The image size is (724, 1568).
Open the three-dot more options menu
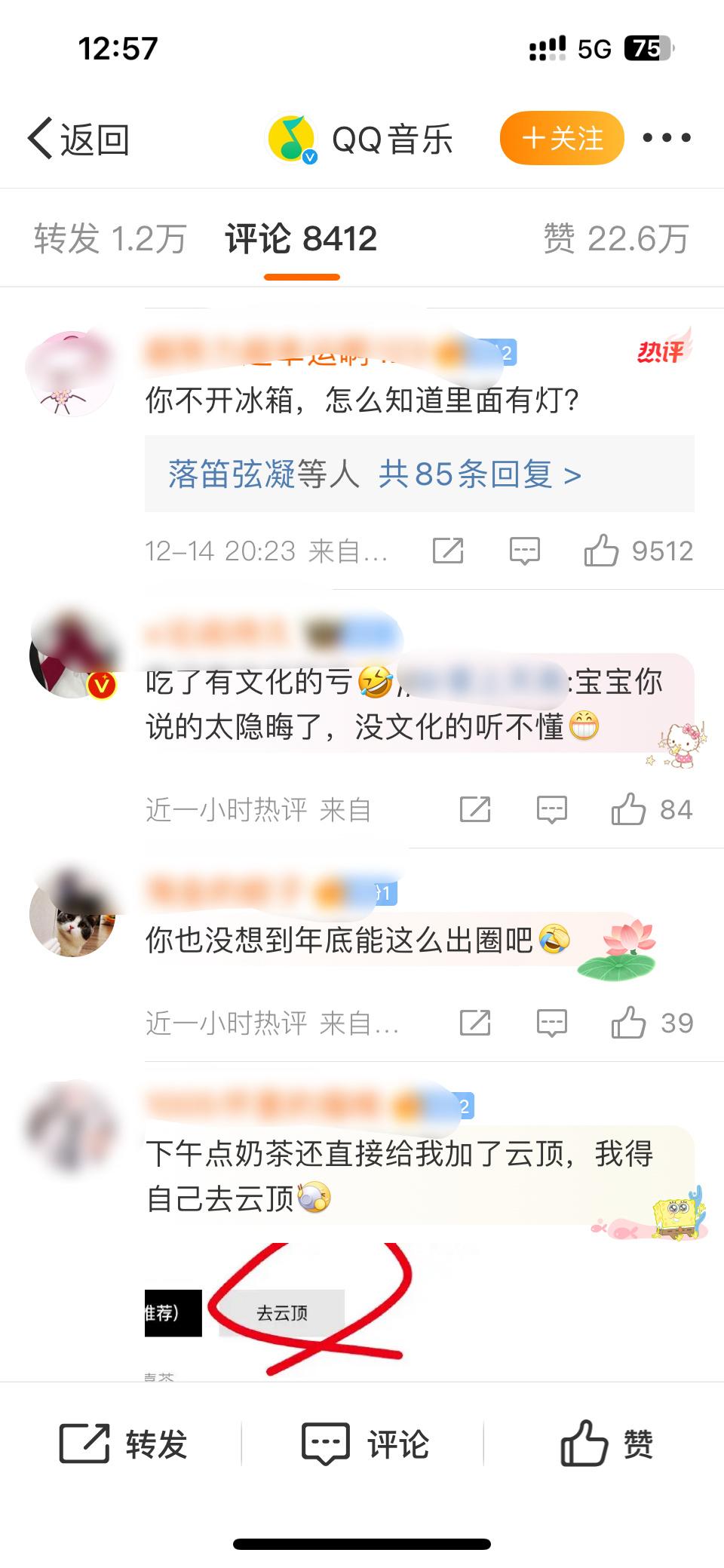click(667, 138)
